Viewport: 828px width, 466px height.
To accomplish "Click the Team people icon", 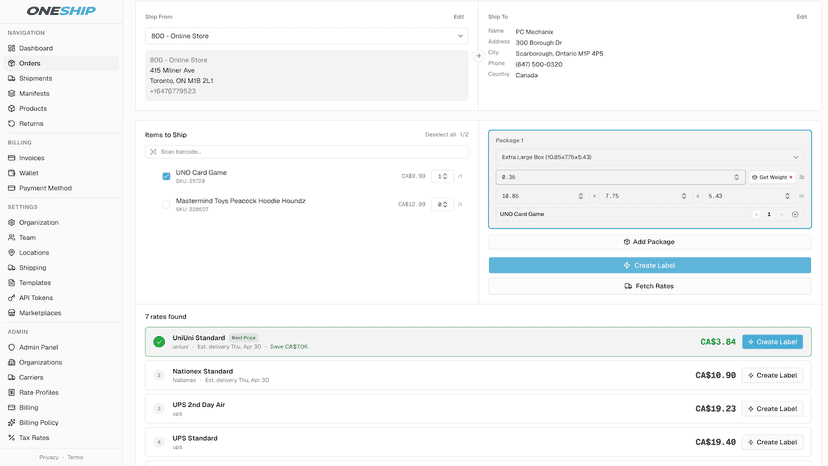I will pos(12,238).
